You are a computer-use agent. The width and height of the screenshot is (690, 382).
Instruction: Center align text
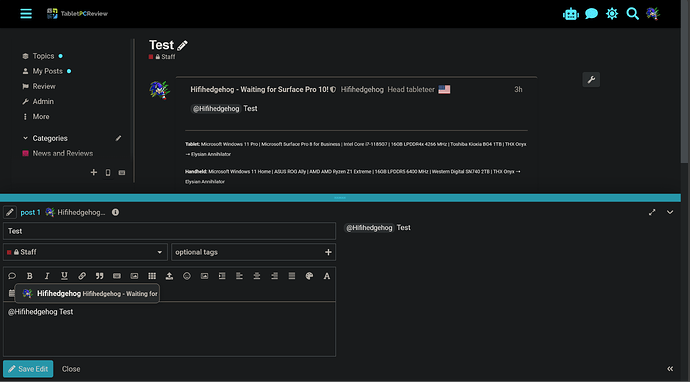(x=257, y=276)
